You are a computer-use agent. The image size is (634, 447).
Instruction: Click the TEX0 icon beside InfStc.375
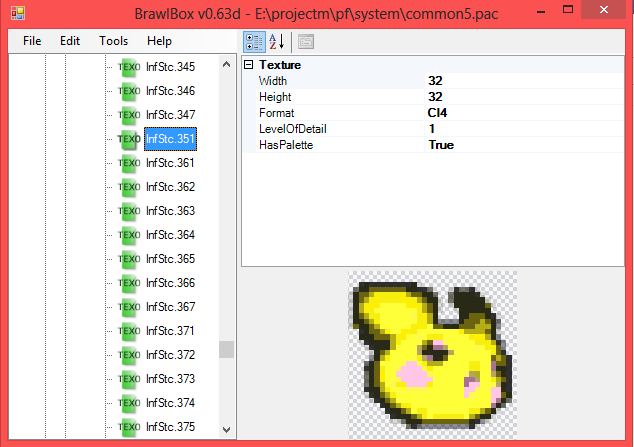tap(129, 427)
